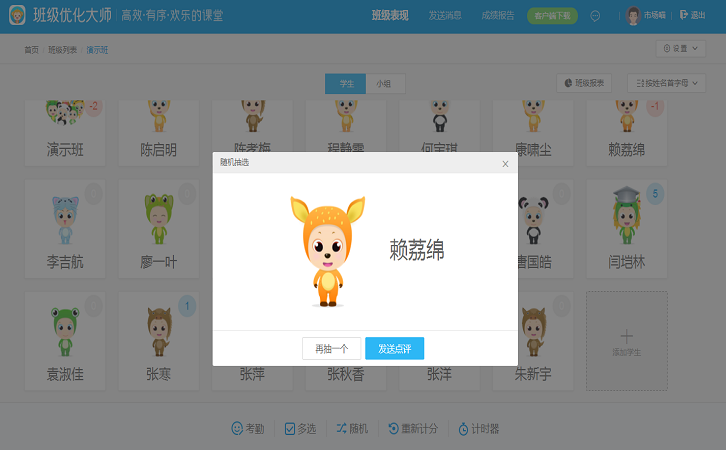Open the 发送消息 menu item

pos(445,16)
